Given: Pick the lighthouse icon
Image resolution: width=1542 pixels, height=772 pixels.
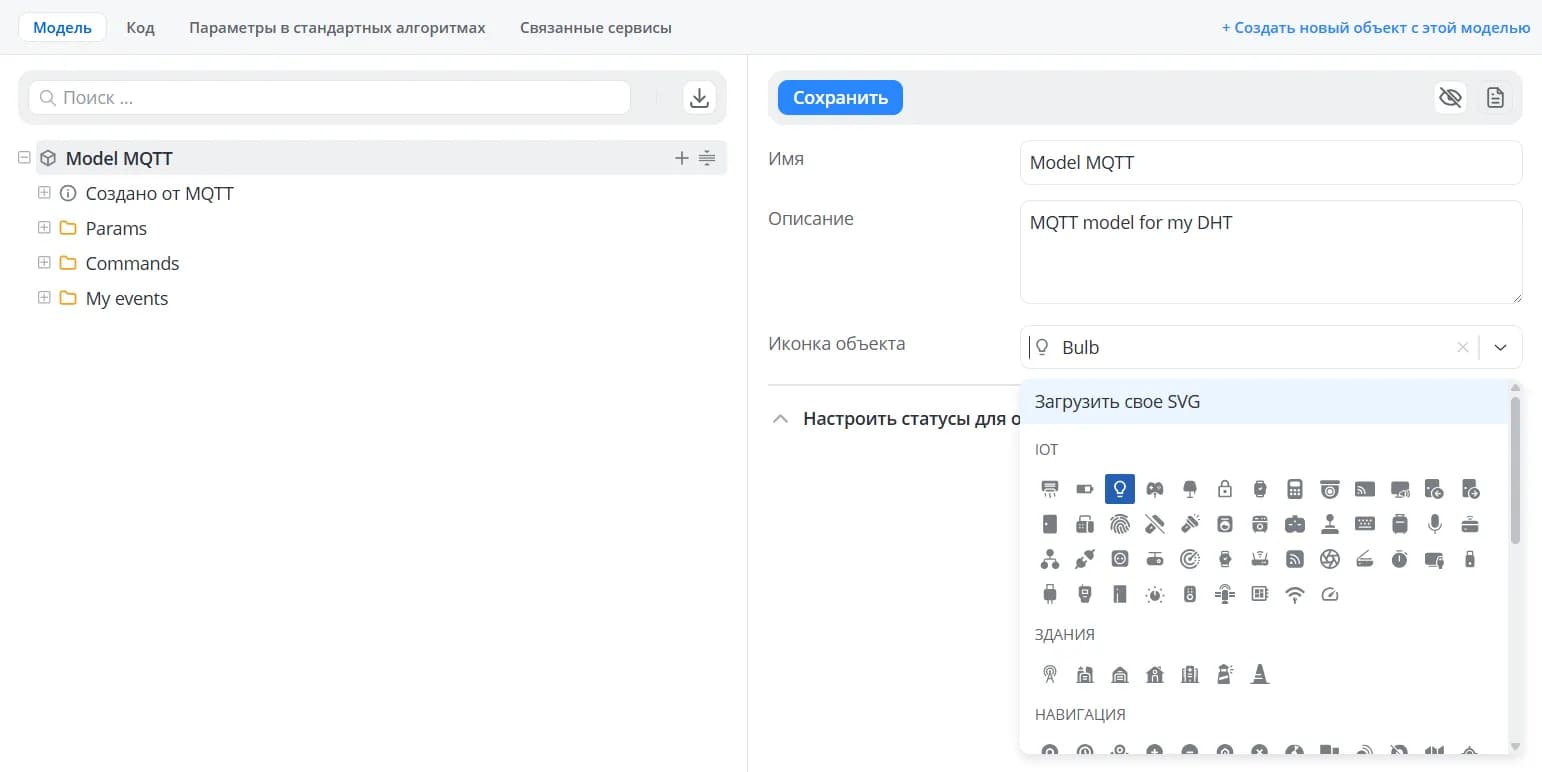Looking at the screenshot, I should (1225, 674).
